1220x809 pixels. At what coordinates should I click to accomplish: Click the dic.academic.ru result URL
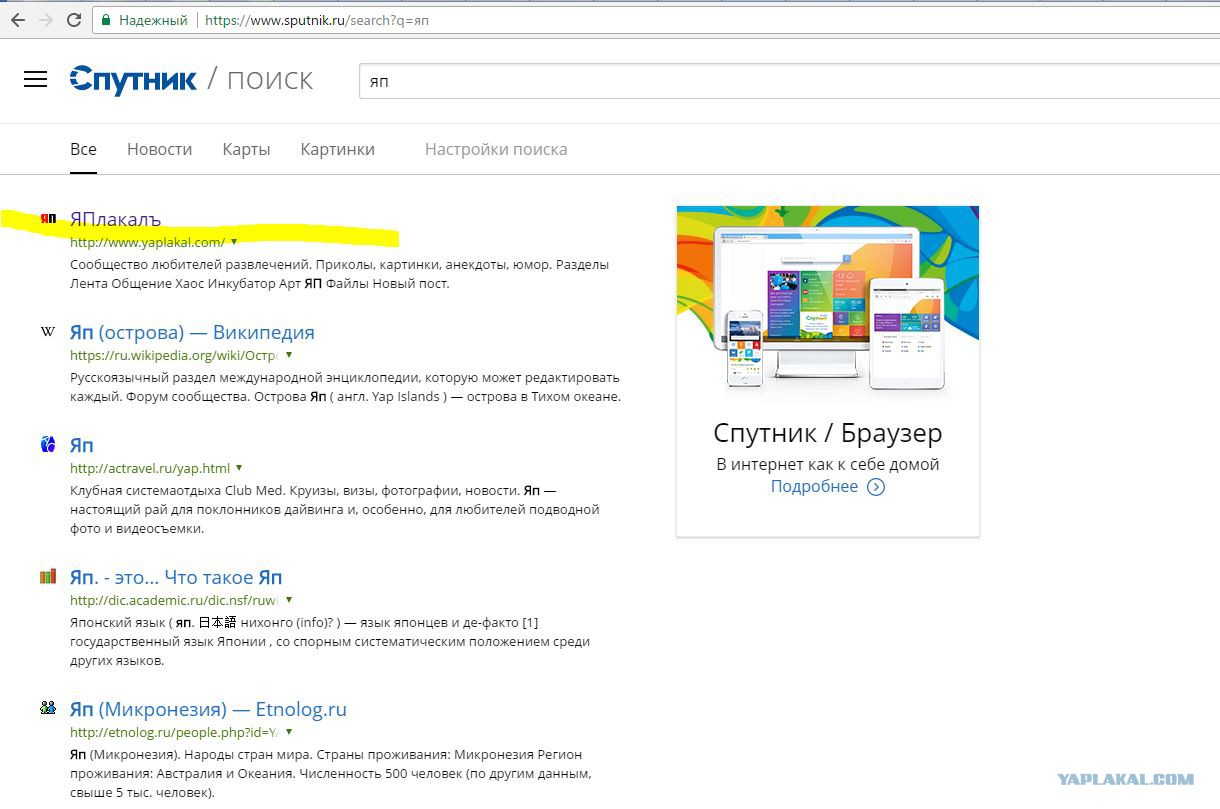(174, 600)
